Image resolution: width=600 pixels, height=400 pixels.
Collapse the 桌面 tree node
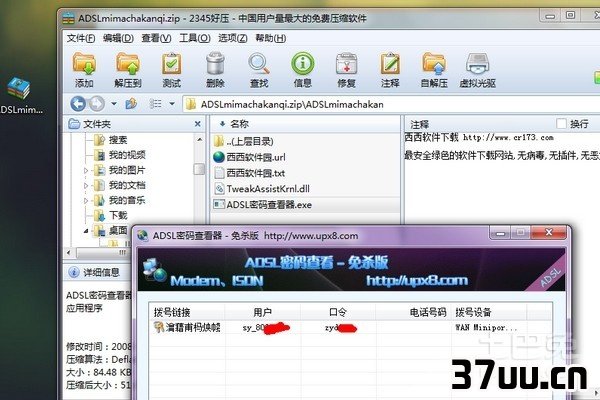coord(86,231)
